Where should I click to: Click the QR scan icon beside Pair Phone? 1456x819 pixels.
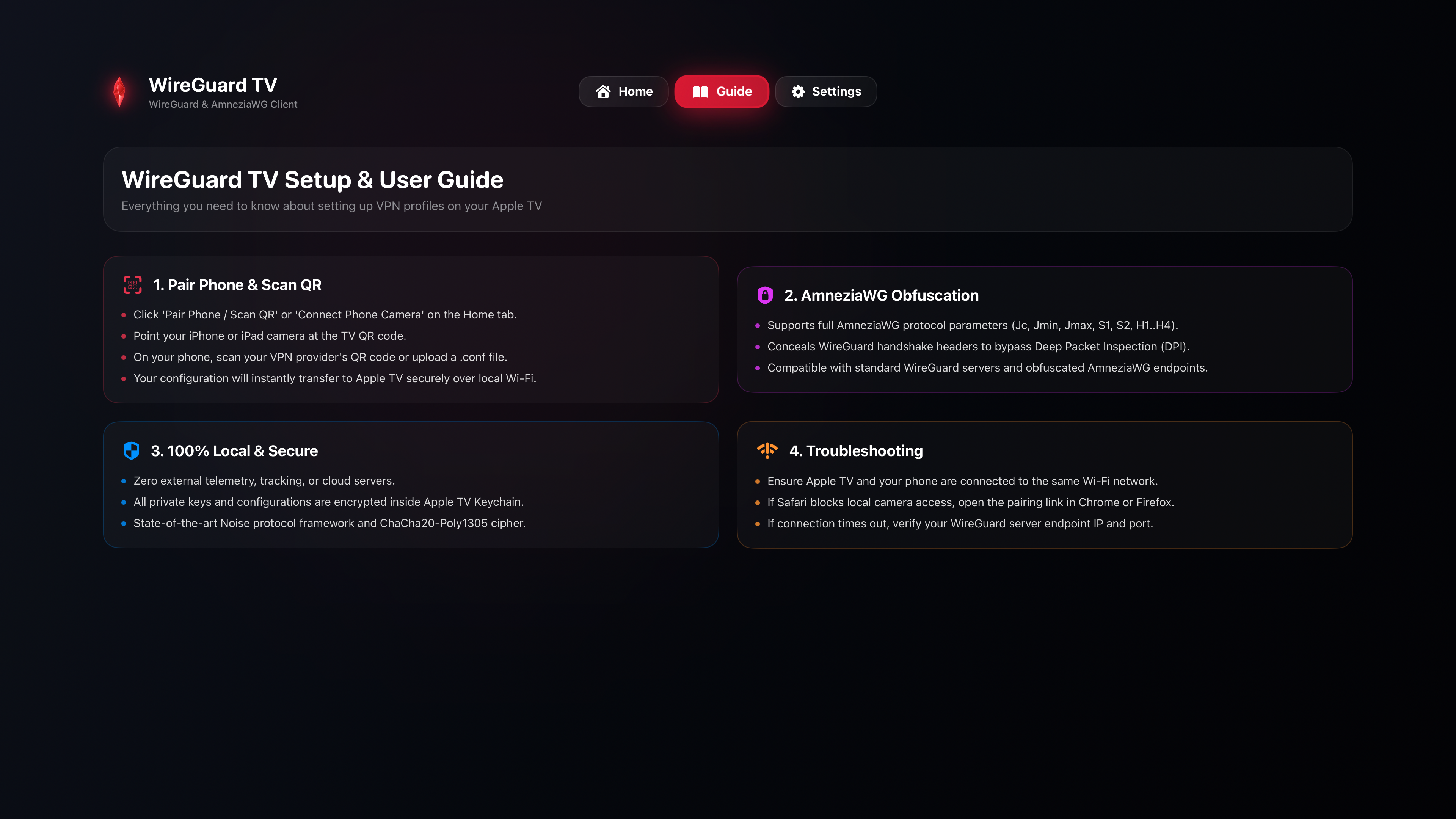click(132, 285)
